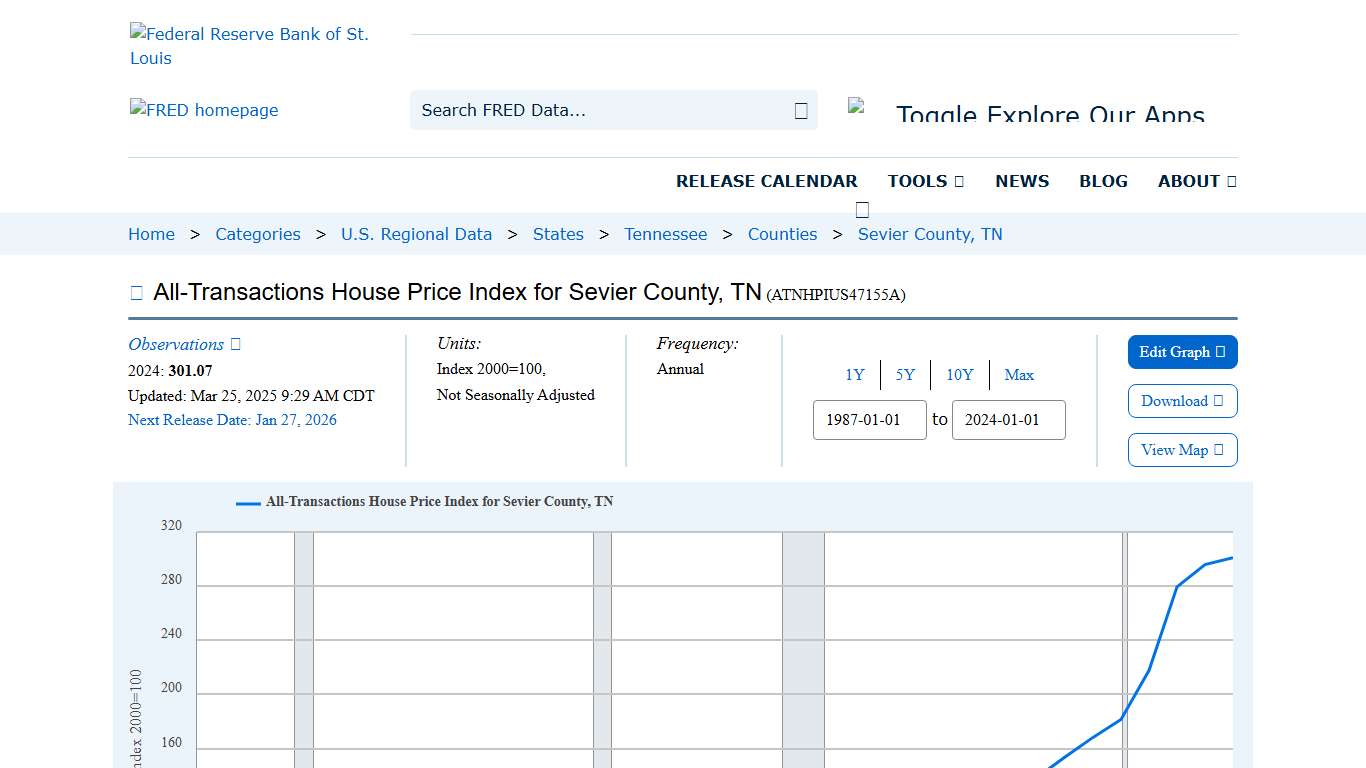Select the 1Y date range option
This screenshot has height=768, width=1366.
[855, 375]
